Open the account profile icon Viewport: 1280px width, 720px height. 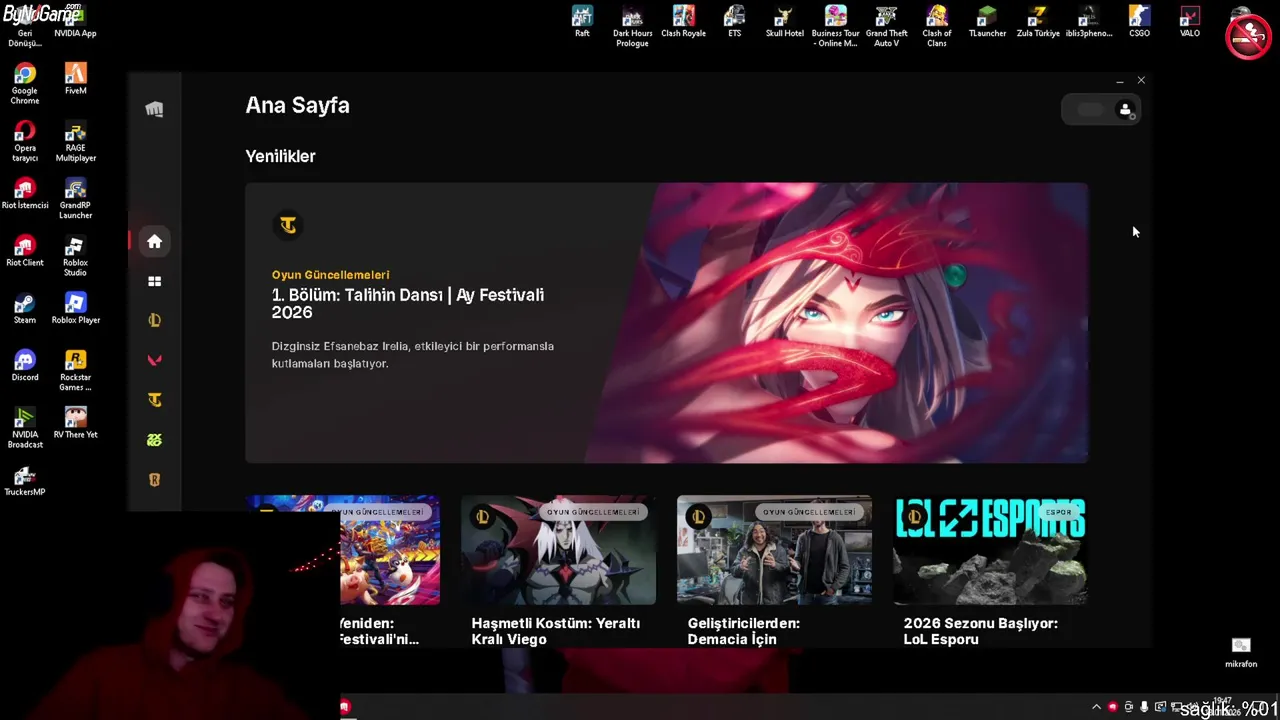coord(1125,110)
